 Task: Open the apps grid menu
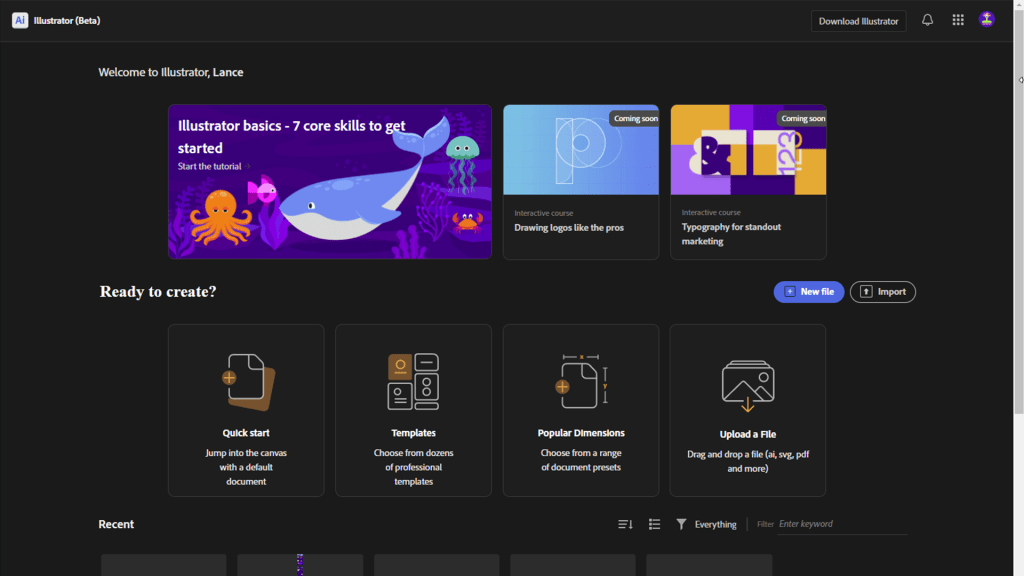click(958, 20)
